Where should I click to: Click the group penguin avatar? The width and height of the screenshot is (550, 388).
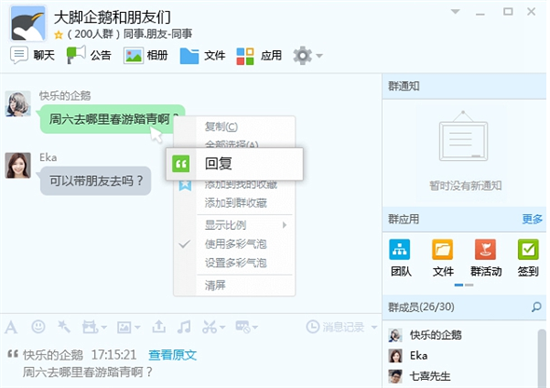click(28, 24)
